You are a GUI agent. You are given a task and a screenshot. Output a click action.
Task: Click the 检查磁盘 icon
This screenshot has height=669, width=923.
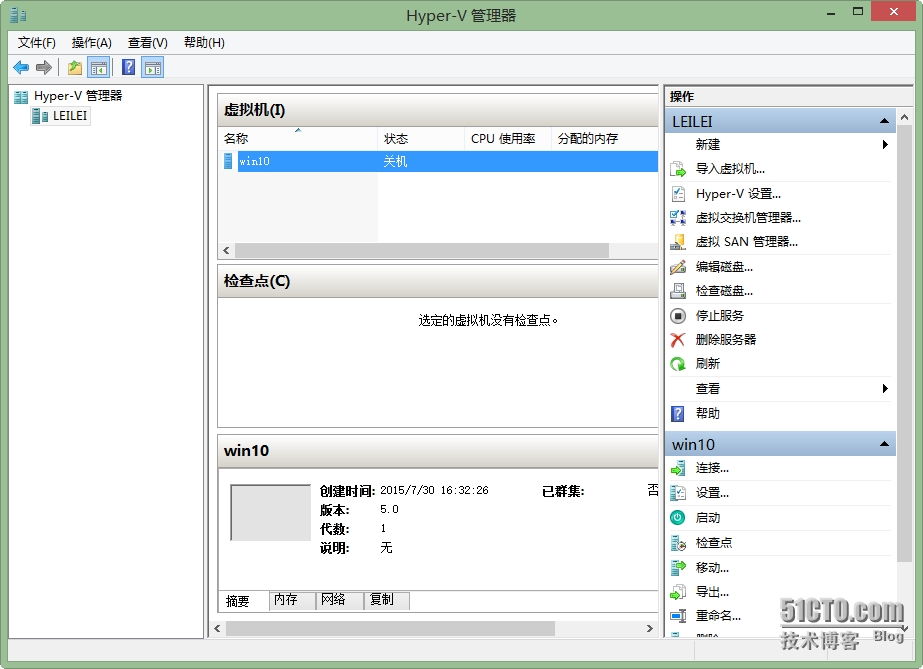coord(678,291)
